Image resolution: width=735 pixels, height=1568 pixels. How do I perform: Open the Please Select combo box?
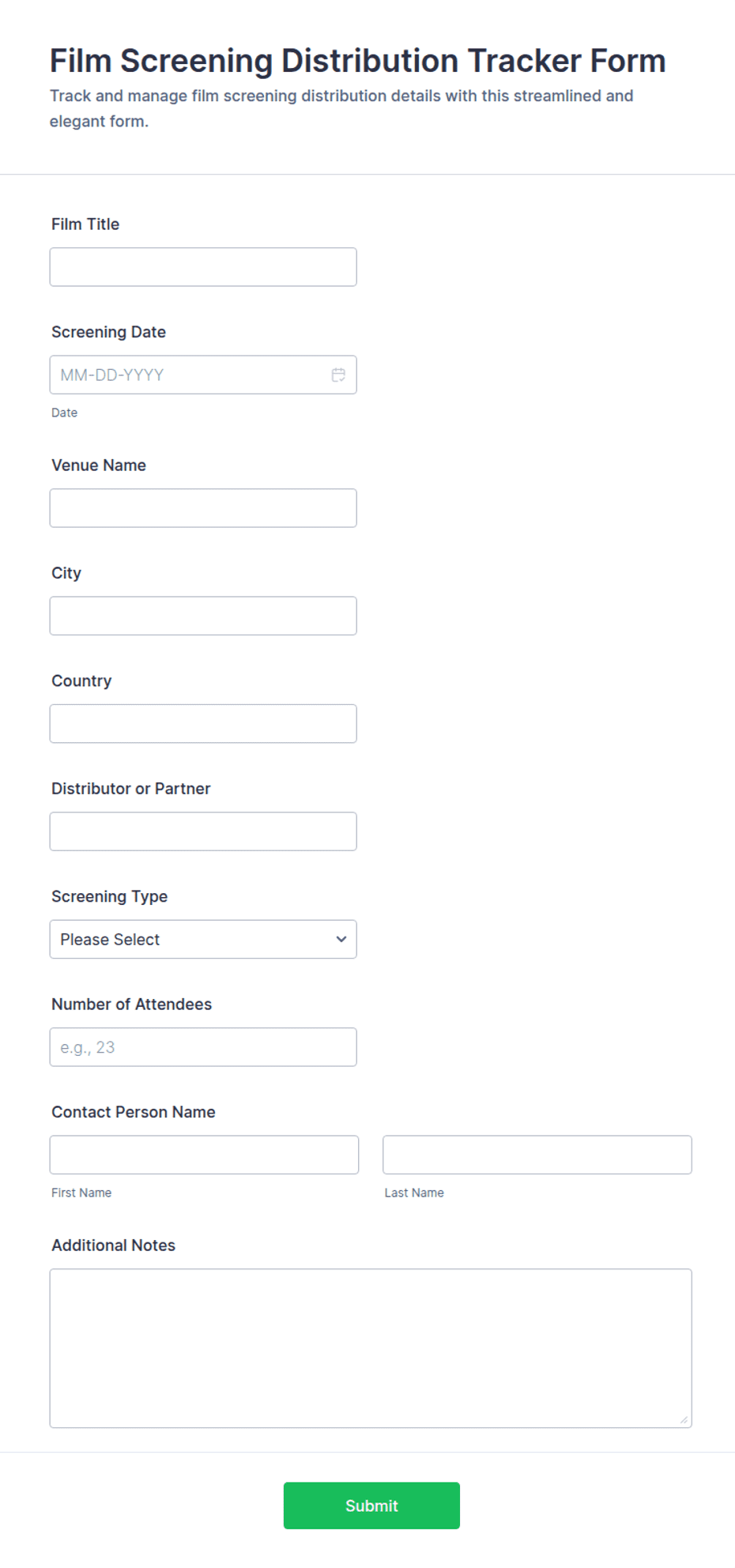click(x=203, y=939)
